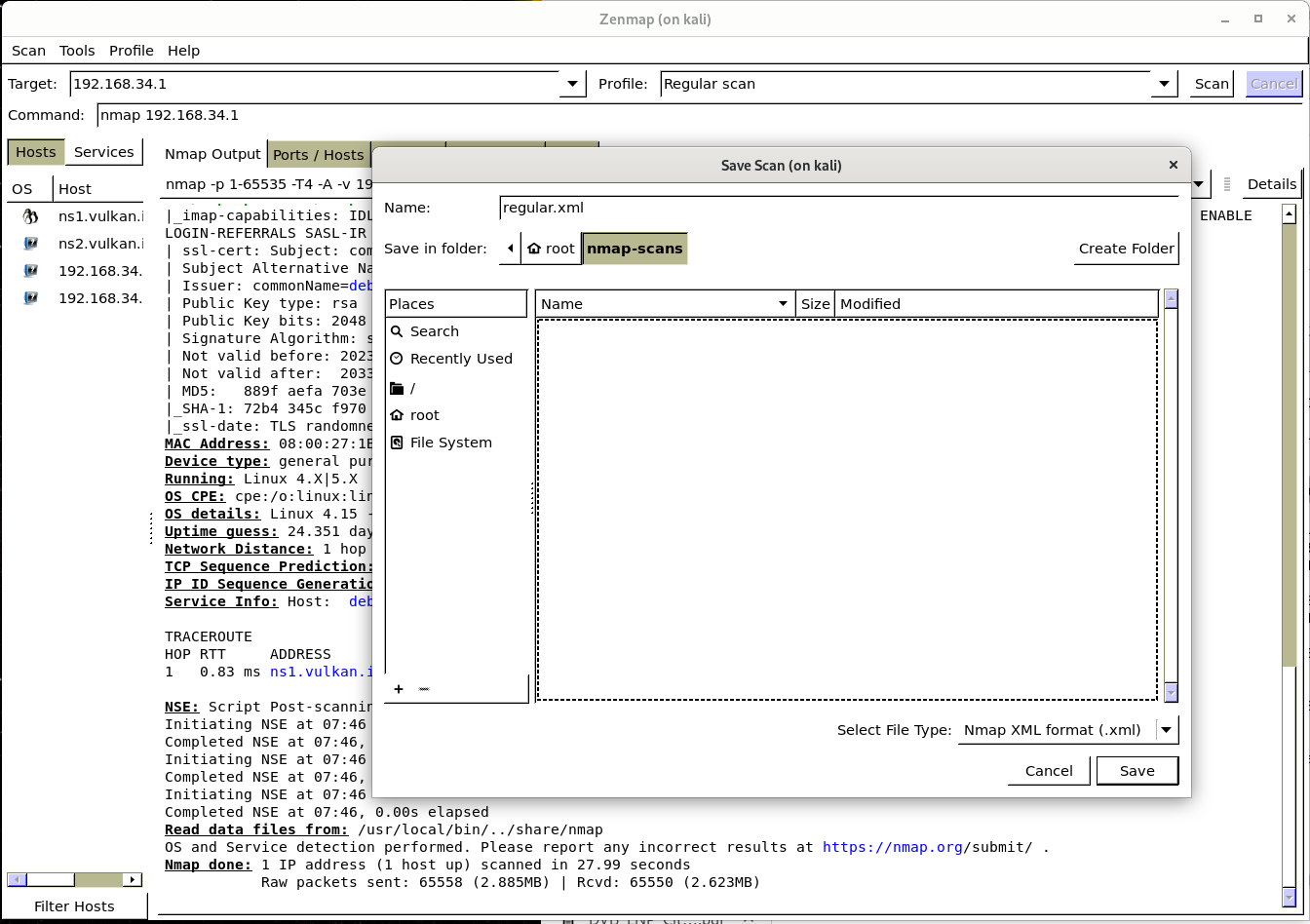
Task: Open the Select File Type dropdown
Action: [x=1166, y=730]
